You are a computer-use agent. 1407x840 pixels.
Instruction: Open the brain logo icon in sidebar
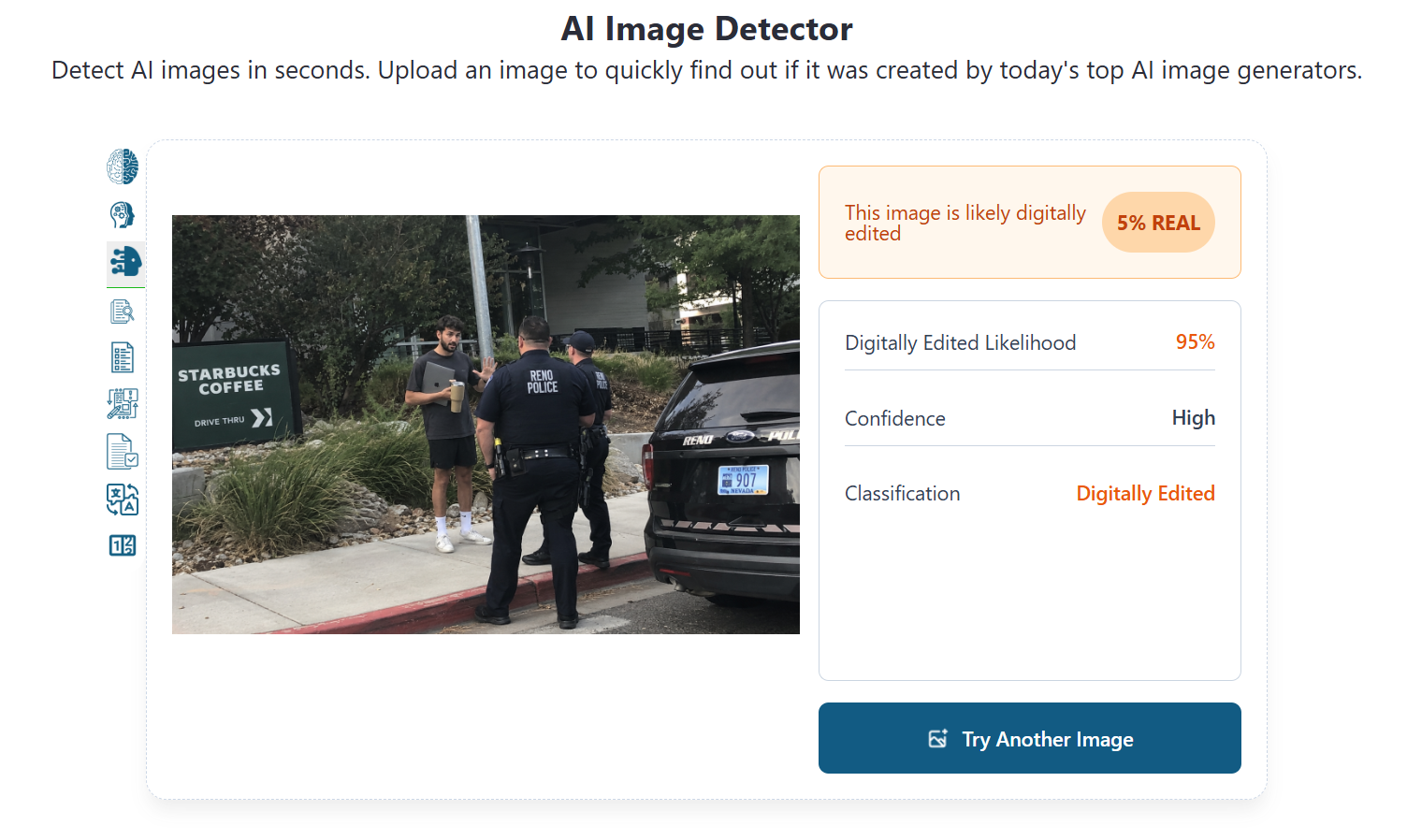click(x=123, y=167)
